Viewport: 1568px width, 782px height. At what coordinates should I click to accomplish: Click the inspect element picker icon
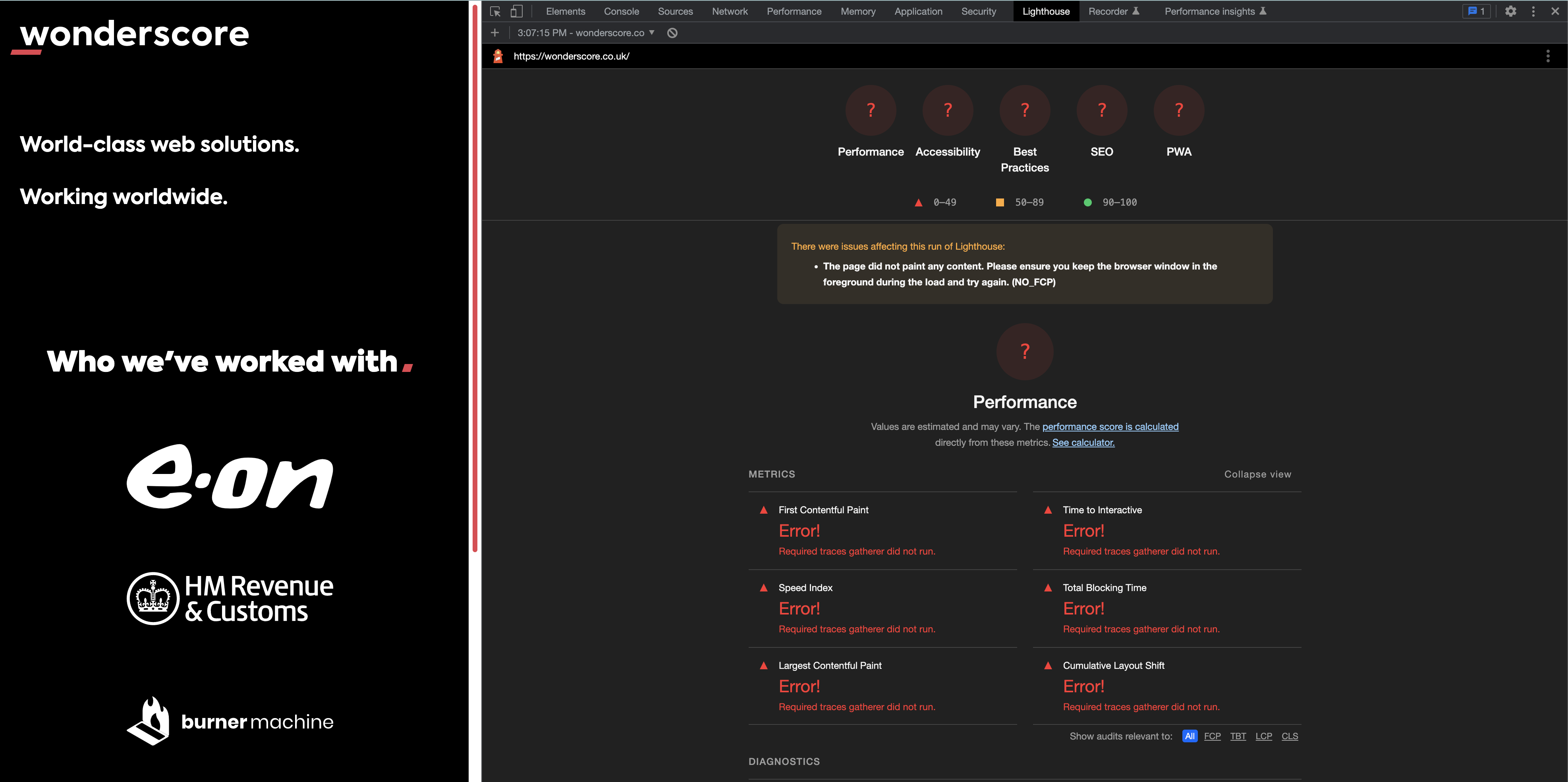495,12
